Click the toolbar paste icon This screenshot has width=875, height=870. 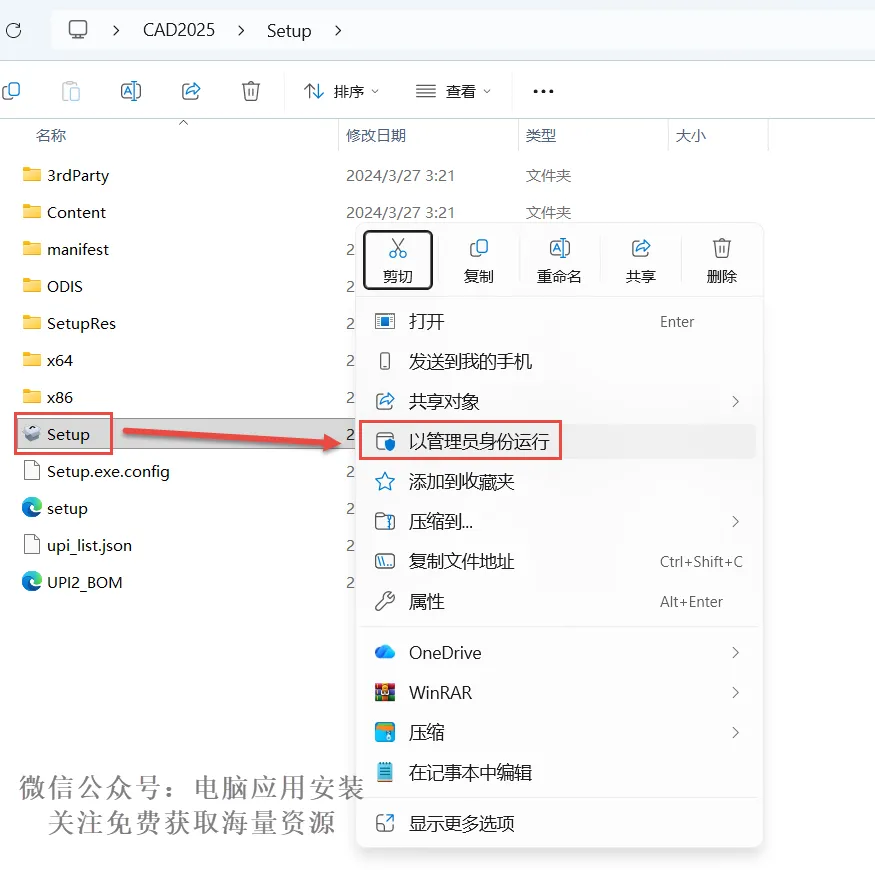coord(71,91)
